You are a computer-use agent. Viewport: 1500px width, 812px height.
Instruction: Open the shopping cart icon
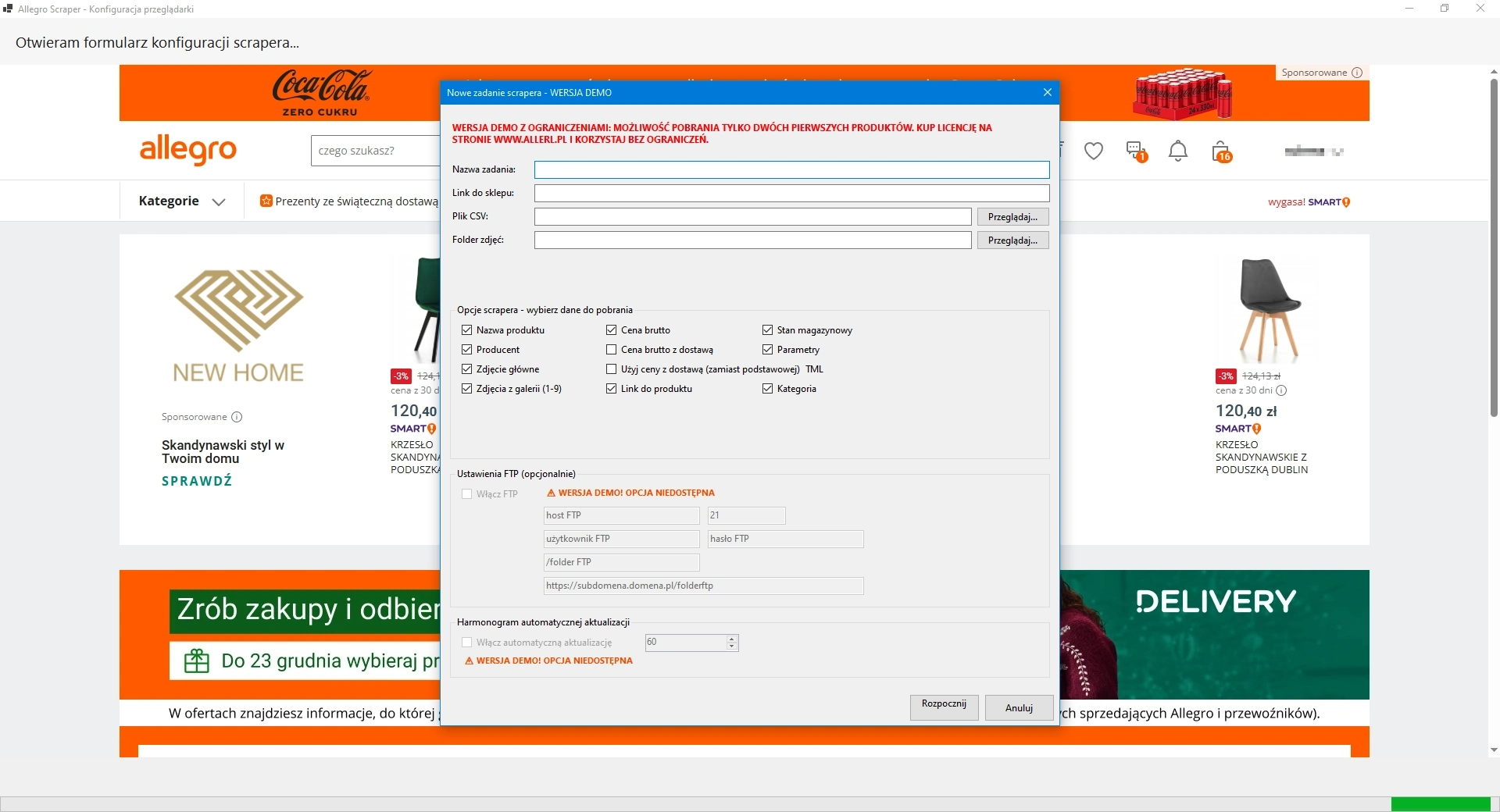1220,151
